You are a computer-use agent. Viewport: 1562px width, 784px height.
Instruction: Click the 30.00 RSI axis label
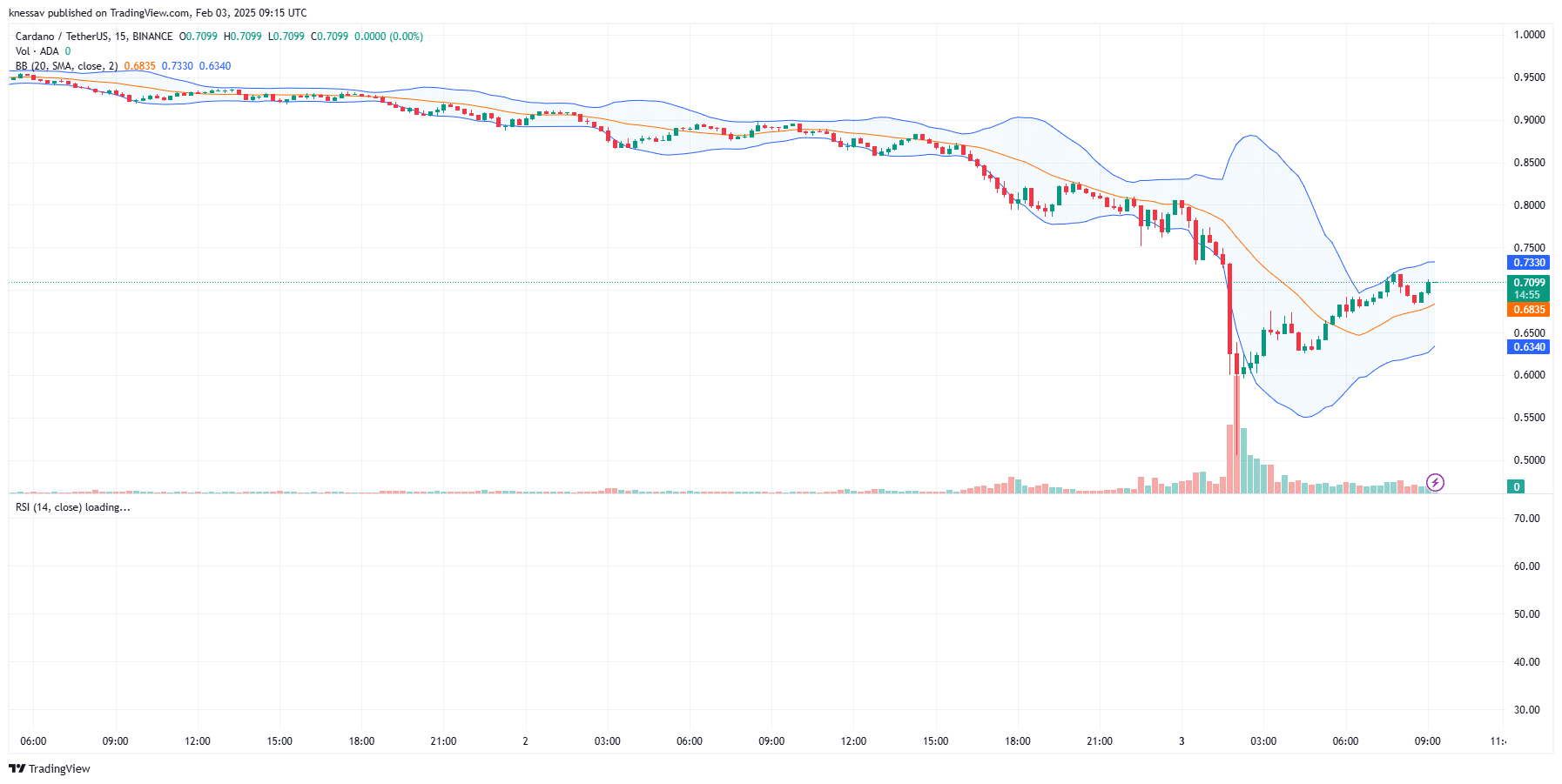1526,710
